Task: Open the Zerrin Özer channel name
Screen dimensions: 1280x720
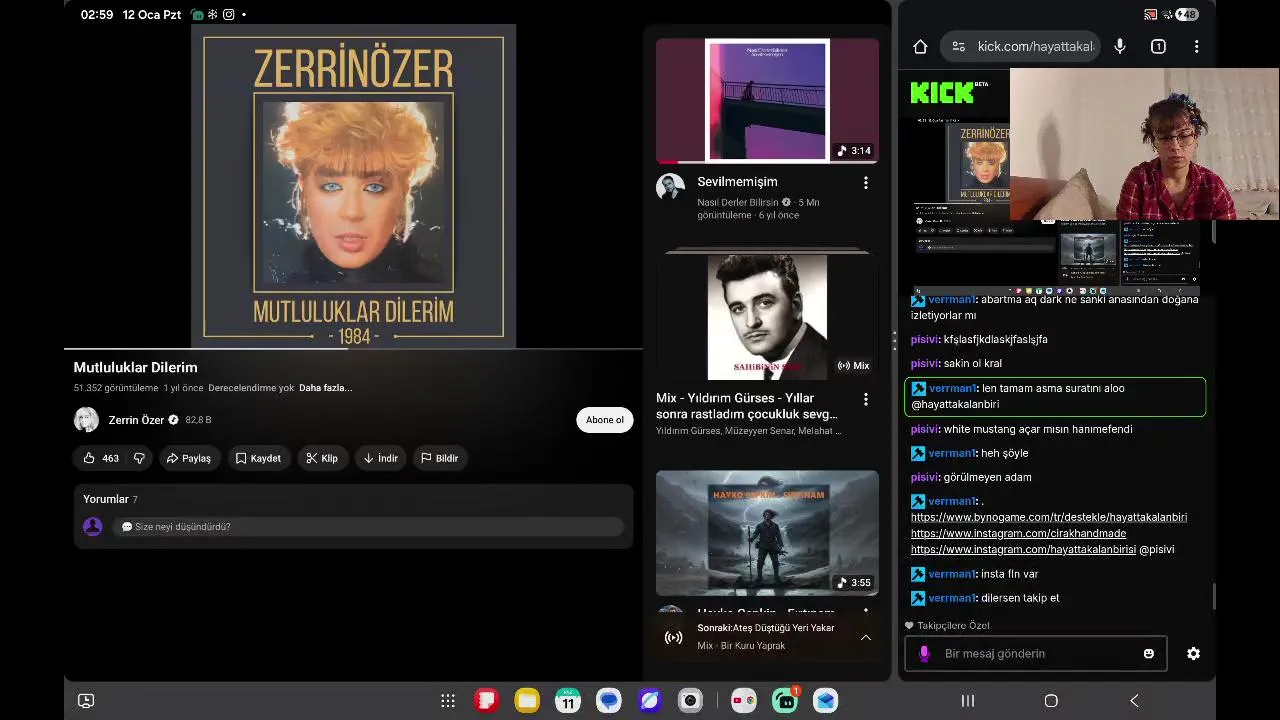Action: [x=136, y=420]
